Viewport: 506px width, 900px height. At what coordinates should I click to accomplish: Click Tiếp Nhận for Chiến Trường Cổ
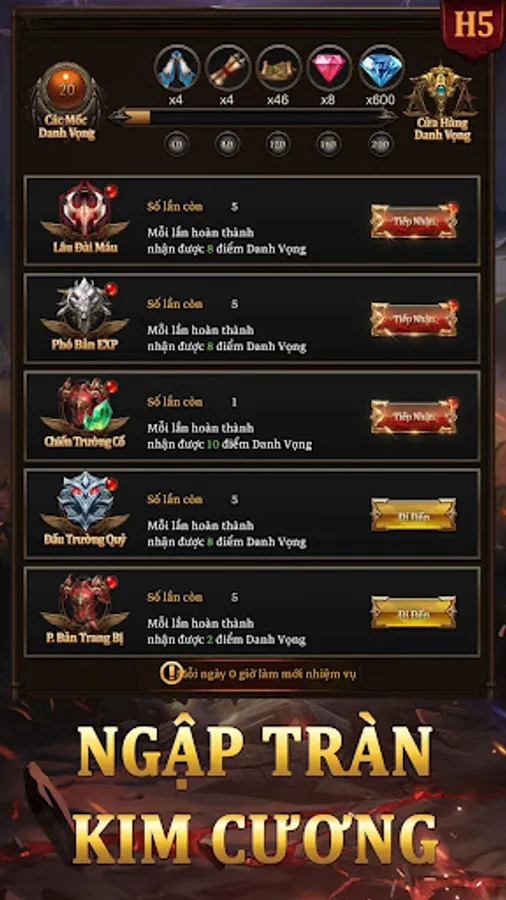pyautogui.click(x=414, y=416)
